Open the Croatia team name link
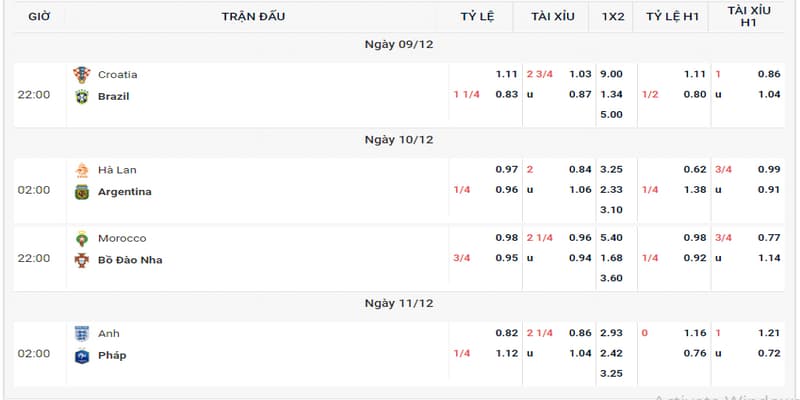 click(x=118, y=75)
